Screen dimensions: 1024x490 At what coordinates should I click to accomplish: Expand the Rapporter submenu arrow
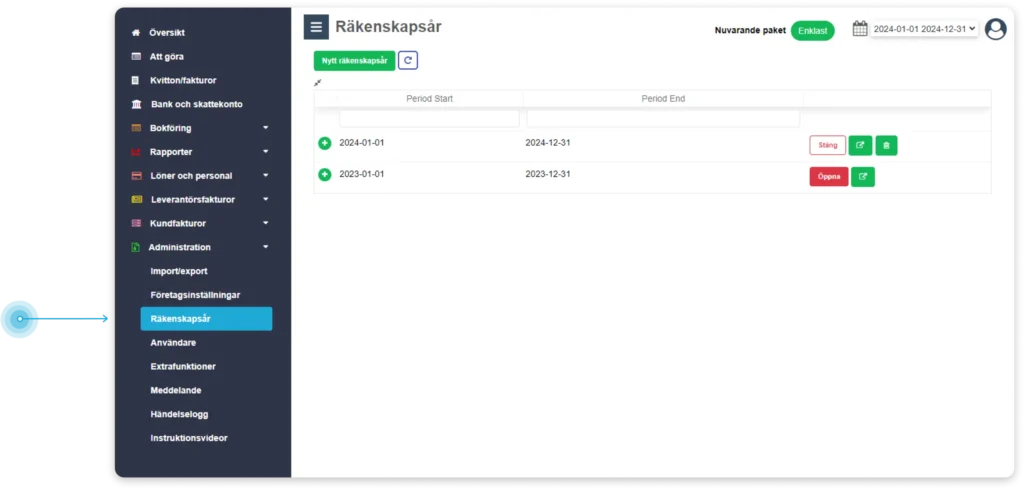265,152
